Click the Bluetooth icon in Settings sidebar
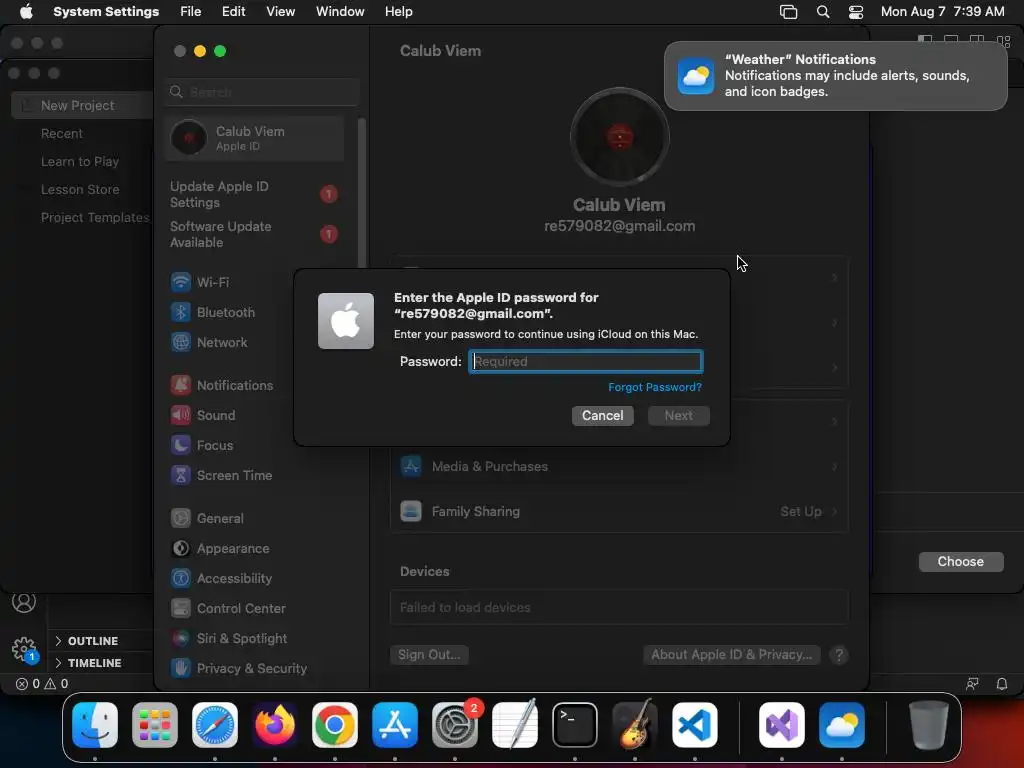This screenshot has height=768, width=1024. [181, 312]
